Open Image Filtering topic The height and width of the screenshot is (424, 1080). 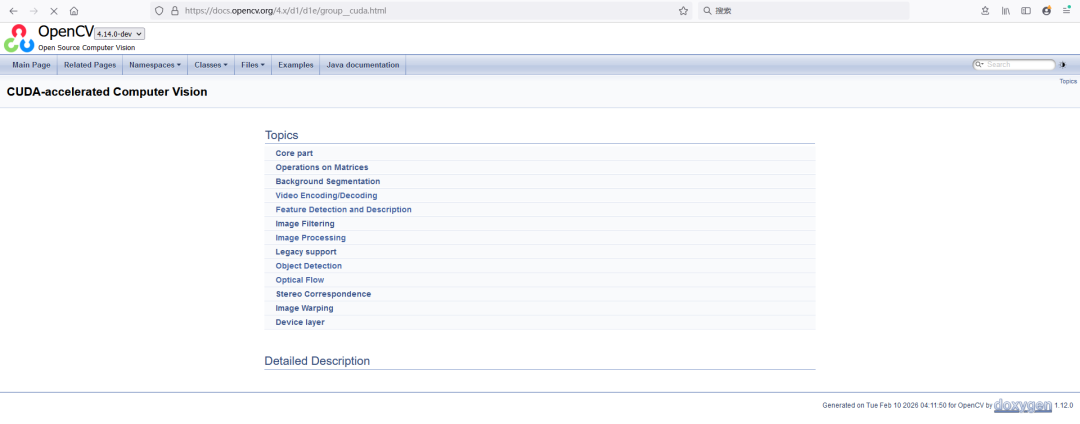tap(305, 224)
